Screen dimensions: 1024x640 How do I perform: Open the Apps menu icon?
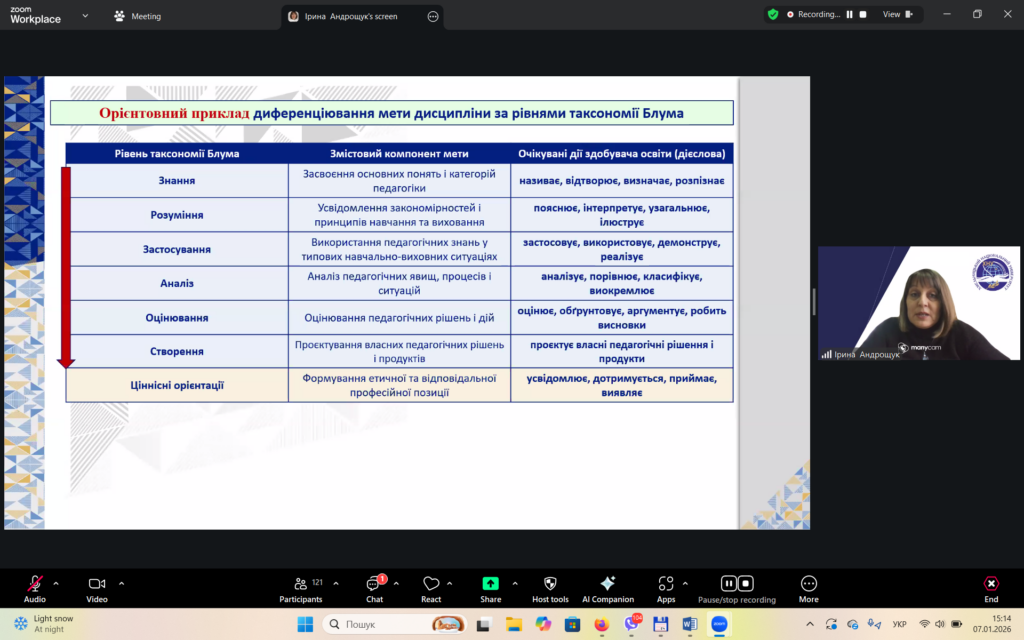tap(666, 584)
